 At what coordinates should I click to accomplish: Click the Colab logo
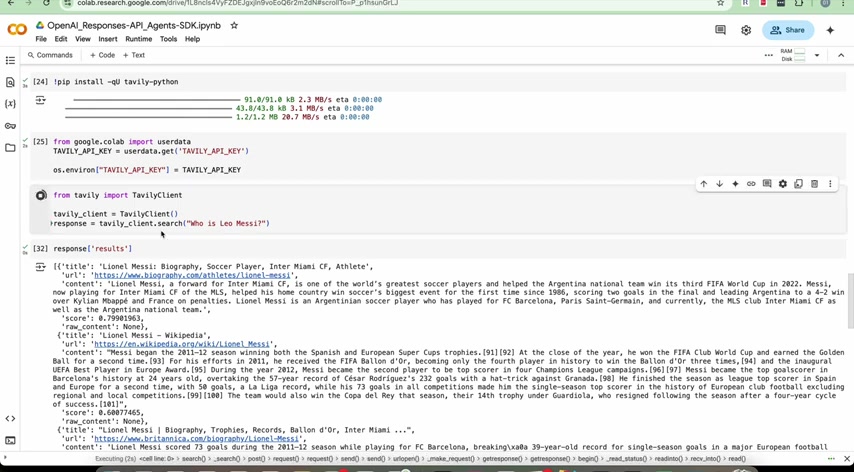(17, 30)
